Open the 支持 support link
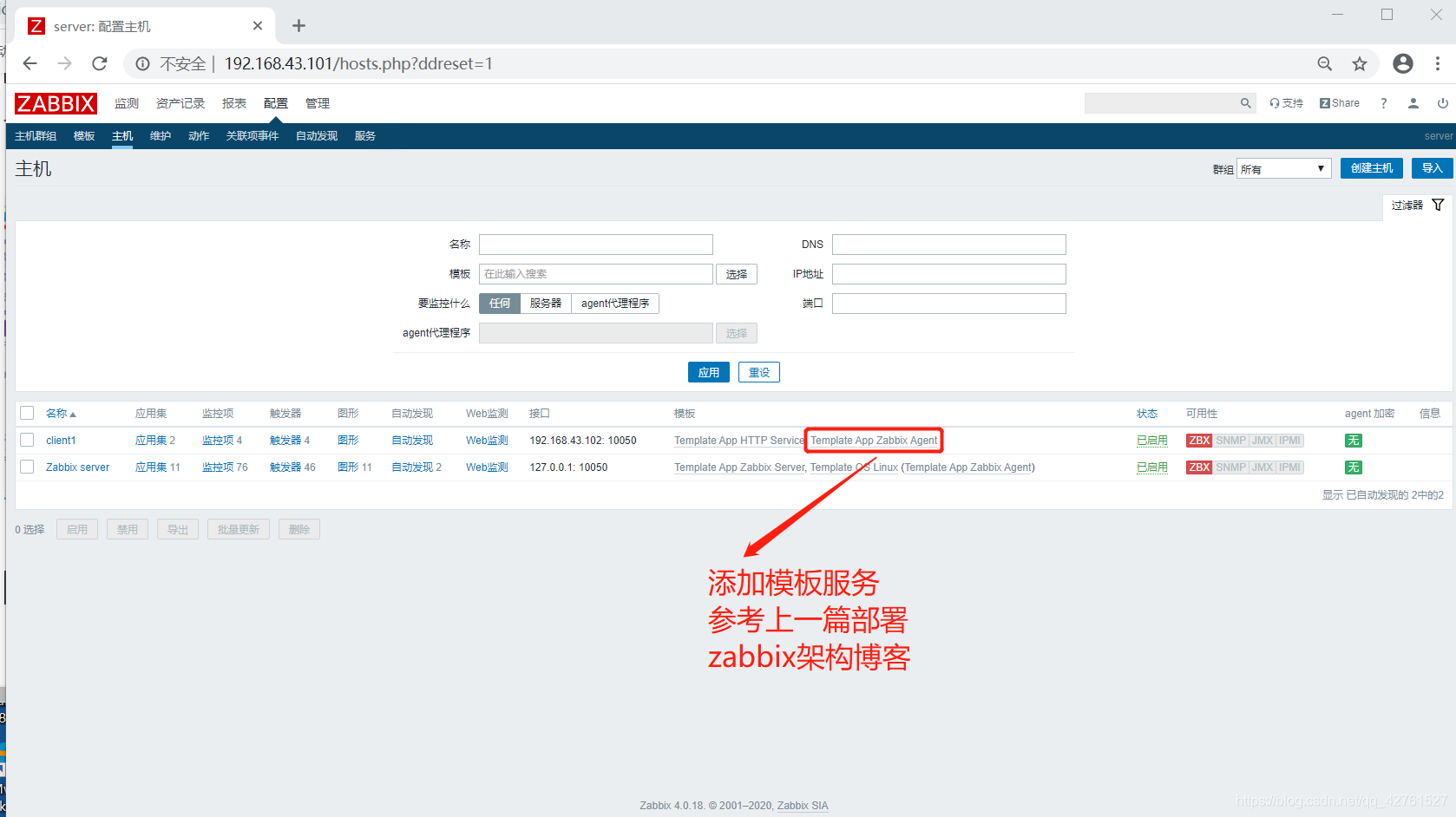Viewport: 1456px width, 817px height. pyautogui.click(x=1287, y=103)
